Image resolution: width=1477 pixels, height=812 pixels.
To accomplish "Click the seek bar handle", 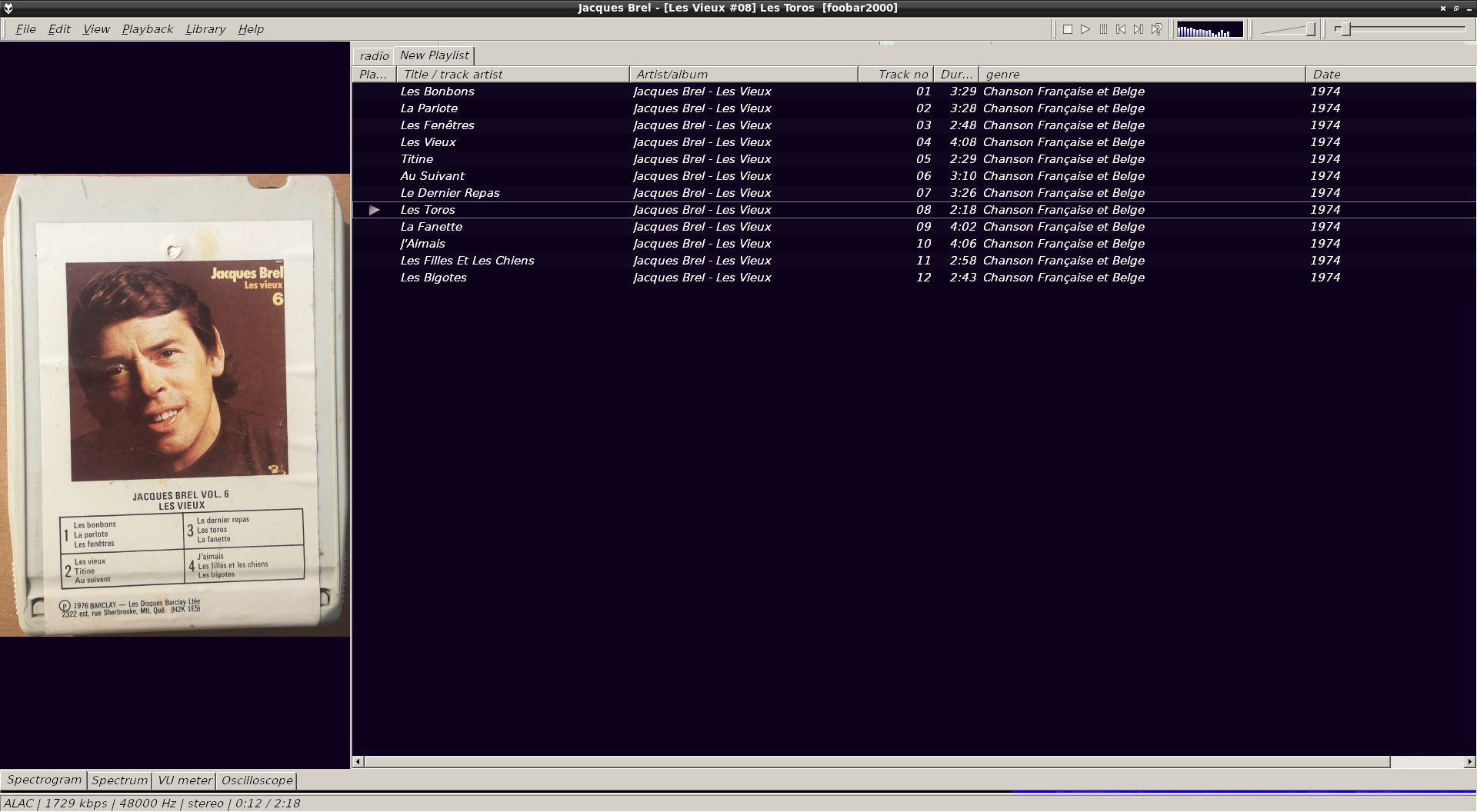I will pos(1346,29).
